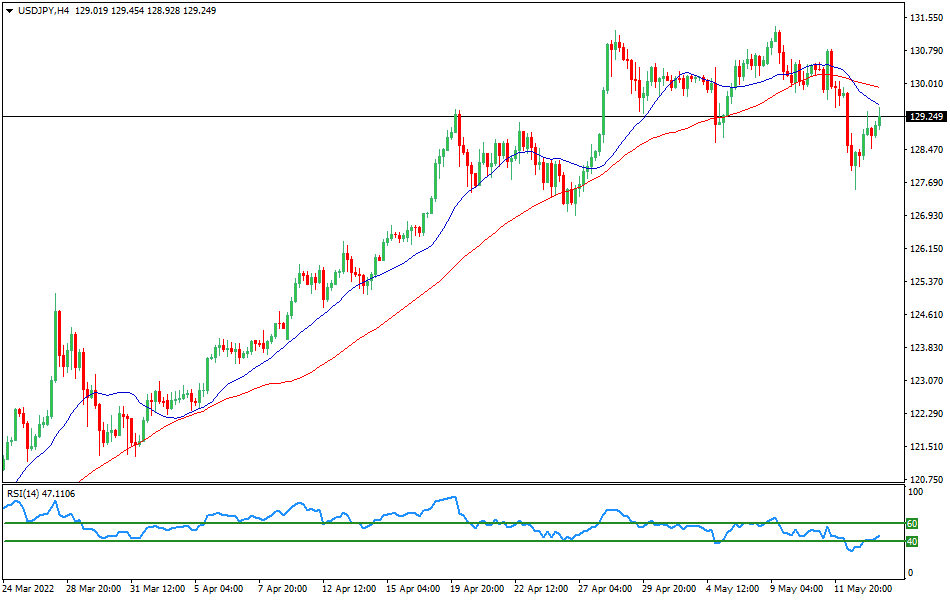The image size is (950, 600).
Task: Click the USDJPY,H4 chart title text
Action: tap(44, 10)
